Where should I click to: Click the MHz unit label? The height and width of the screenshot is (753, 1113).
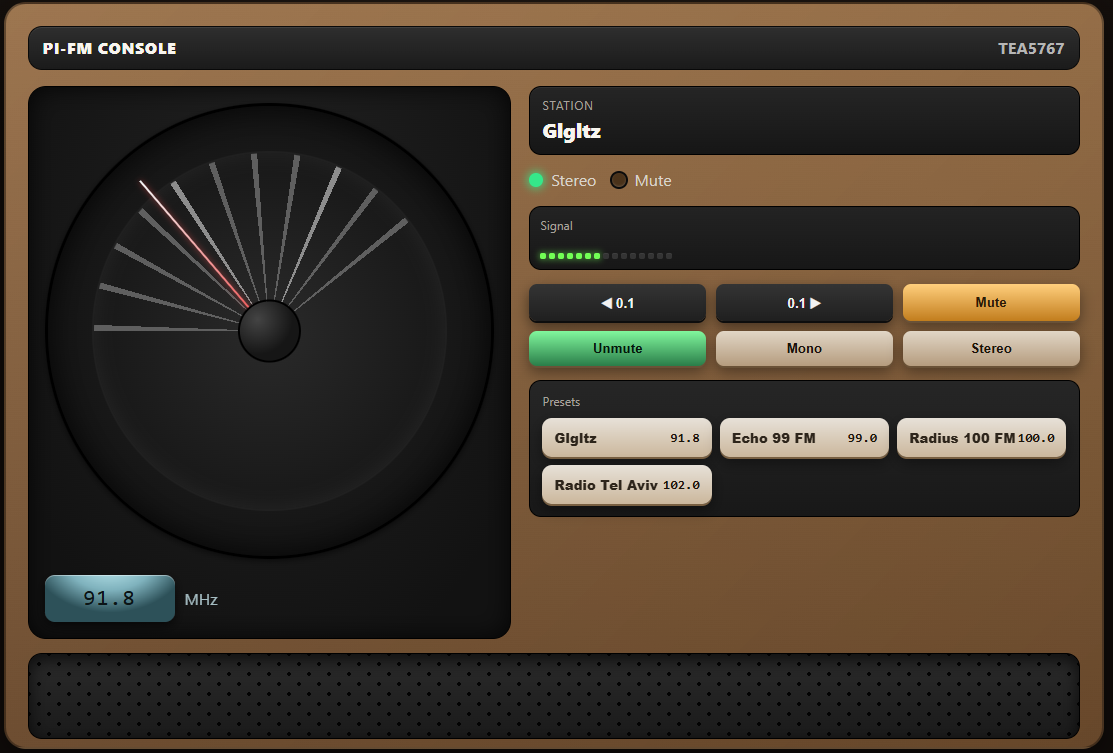coord(201,600)
